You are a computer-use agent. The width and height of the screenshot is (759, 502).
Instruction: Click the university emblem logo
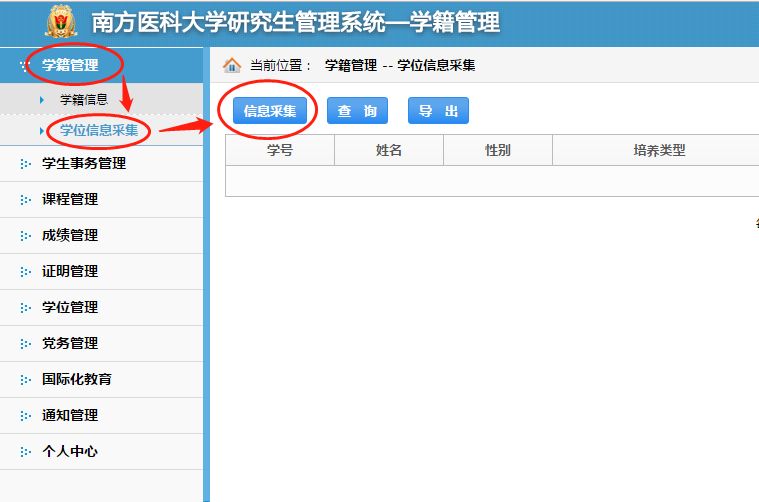[61, 22]
